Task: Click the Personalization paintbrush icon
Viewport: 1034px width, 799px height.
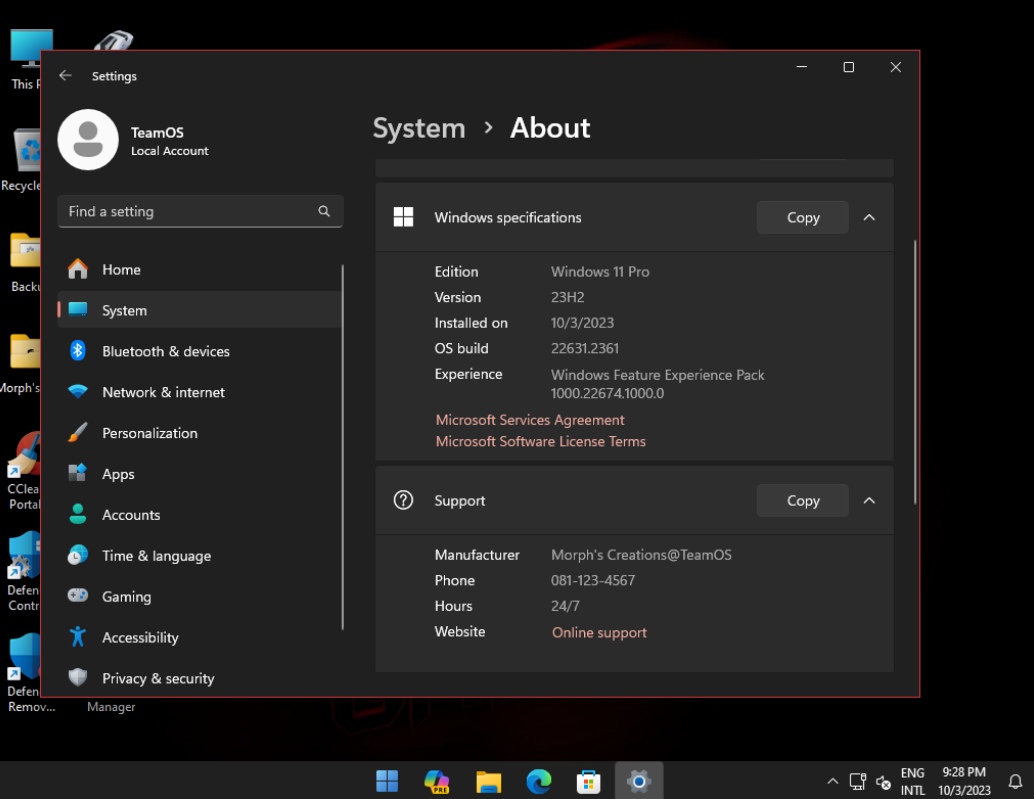Action: tap(78, 432)
